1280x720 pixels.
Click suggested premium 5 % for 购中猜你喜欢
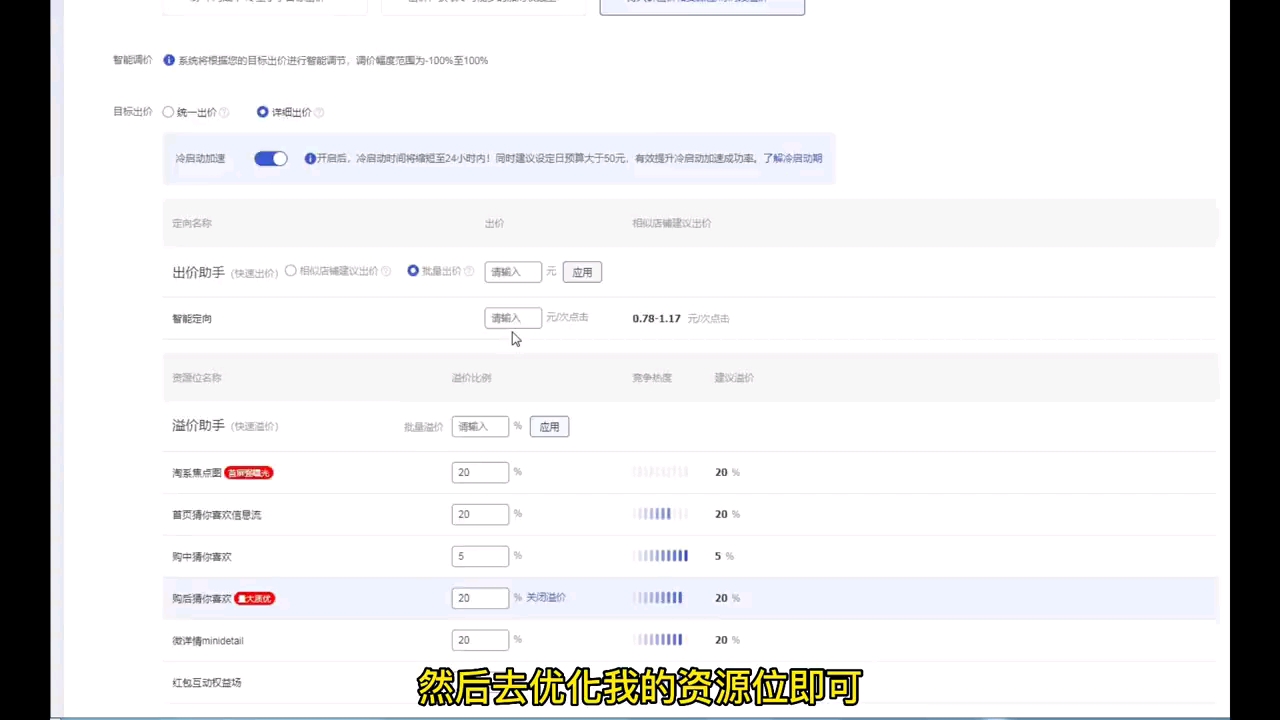724,556
